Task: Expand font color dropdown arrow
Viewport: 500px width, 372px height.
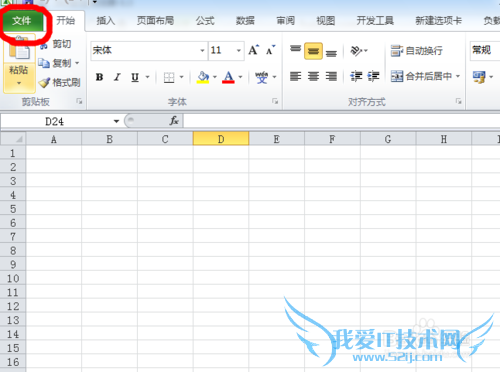Action: tap(240, 77)
